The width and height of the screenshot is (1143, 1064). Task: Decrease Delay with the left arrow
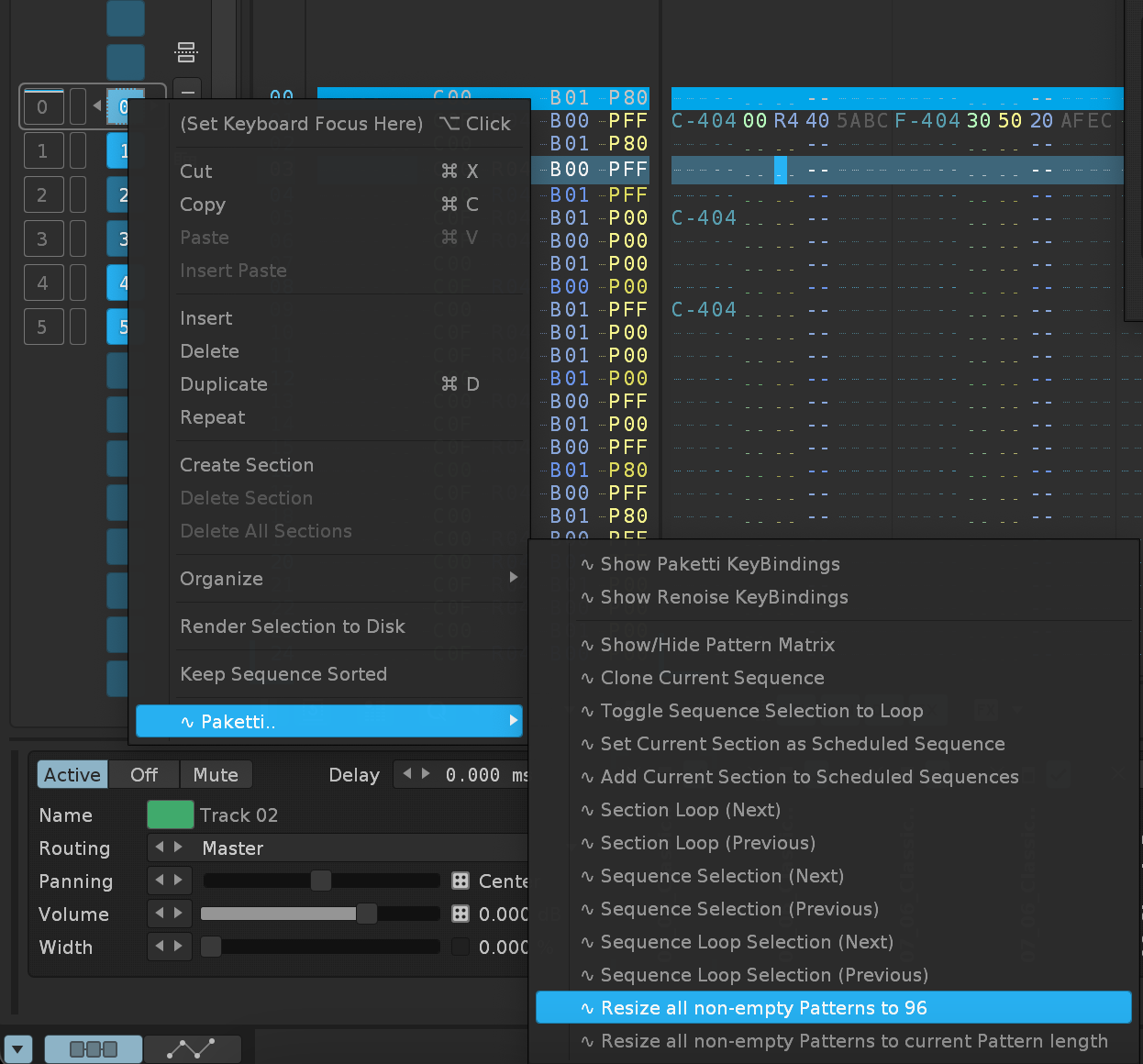coord(407,774)
